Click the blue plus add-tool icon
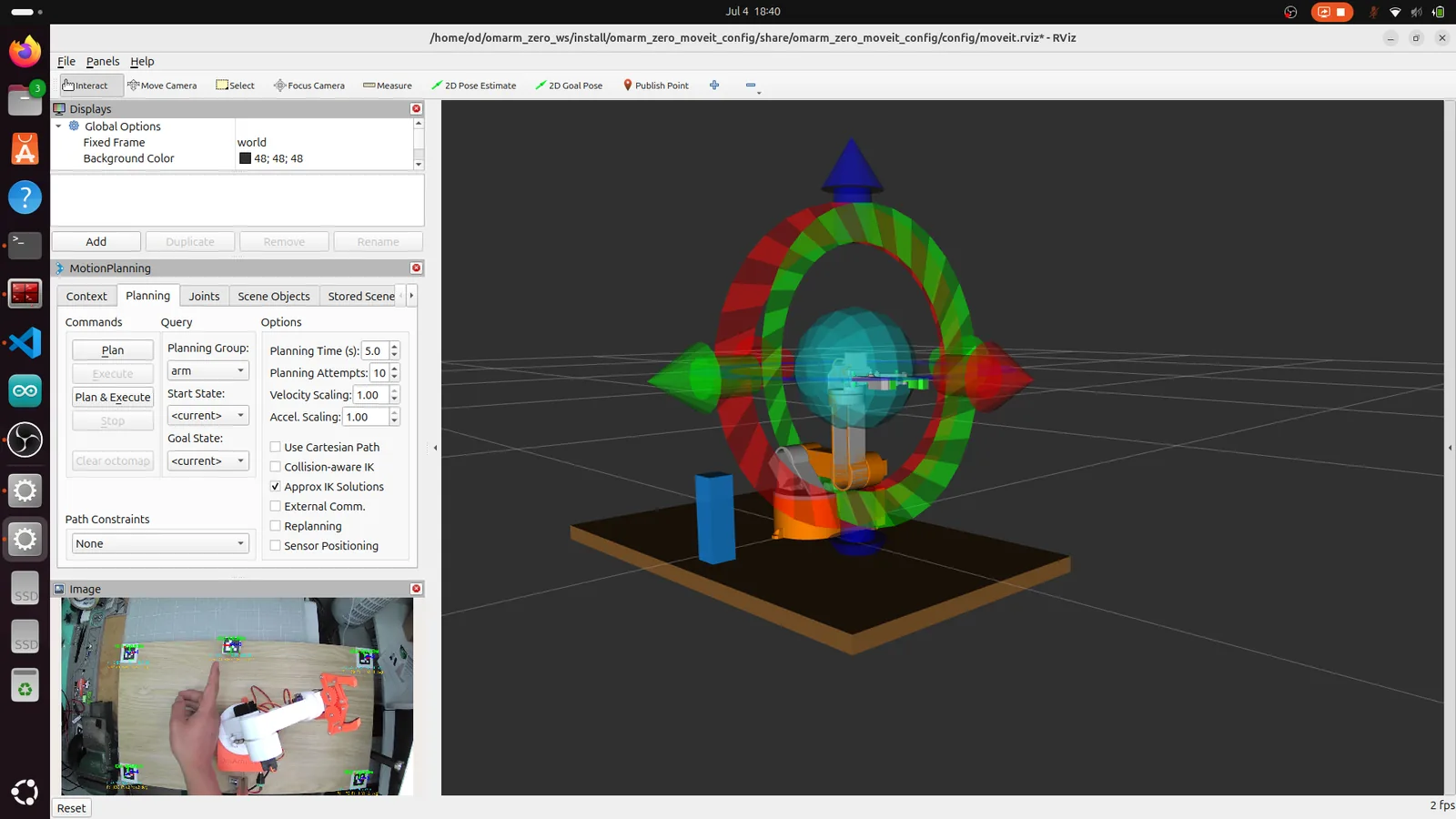The width and height of the screenshot is (1456, 819). (714, 86)
